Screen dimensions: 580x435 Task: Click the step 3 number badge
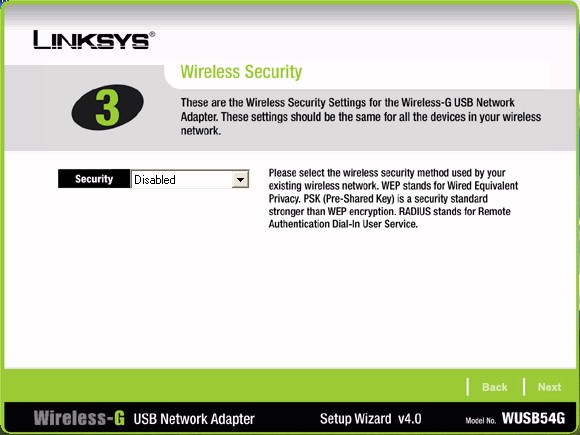click(107, 107)
